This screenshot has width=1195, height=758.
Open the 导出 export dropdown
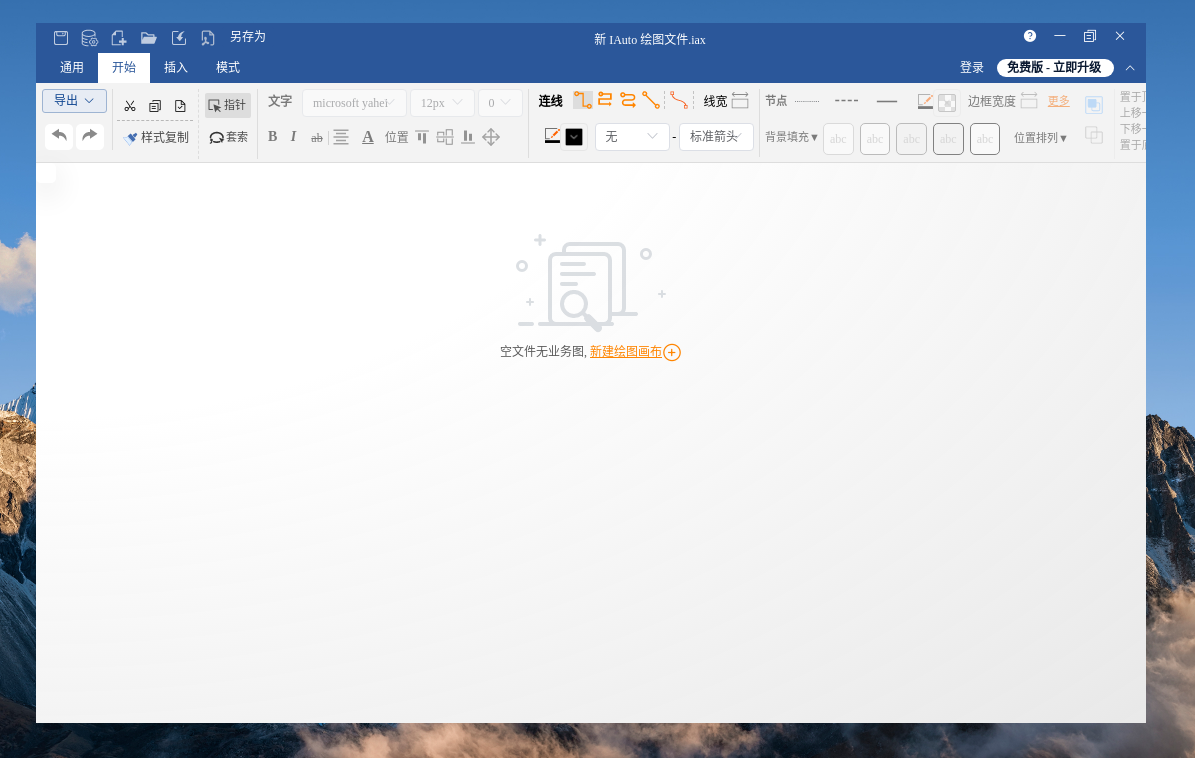(x=74, y=101)
